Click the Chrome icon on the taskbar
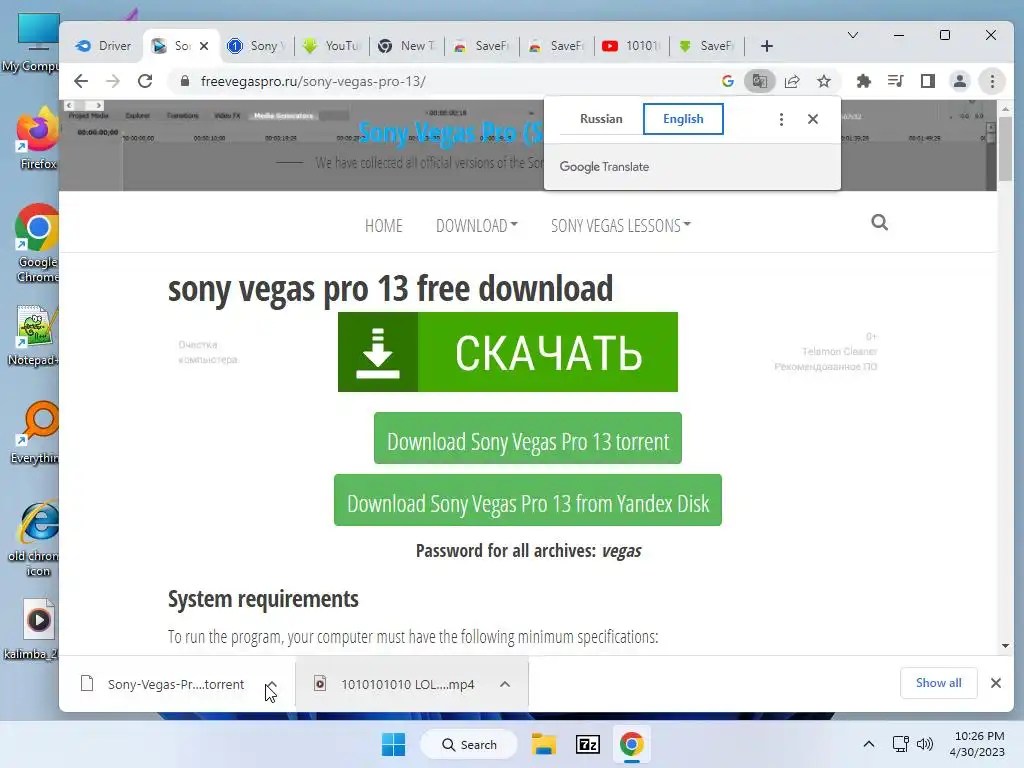The width and height of the screenshot is (1024, 768). pos(632,744)
